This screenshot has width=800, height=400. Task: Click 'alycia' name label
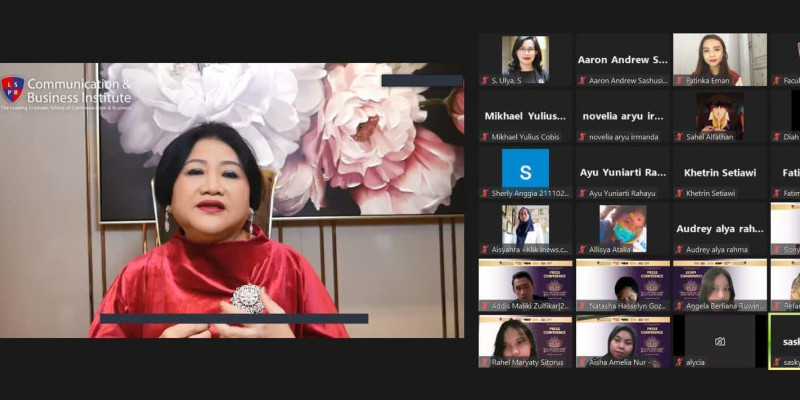click(695, 362)
